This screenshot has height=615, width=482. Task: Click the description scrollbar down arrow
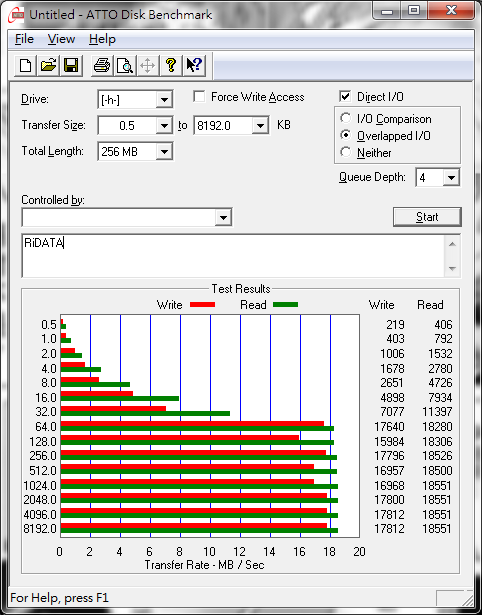pyautogui.click(x=452, y=269)
